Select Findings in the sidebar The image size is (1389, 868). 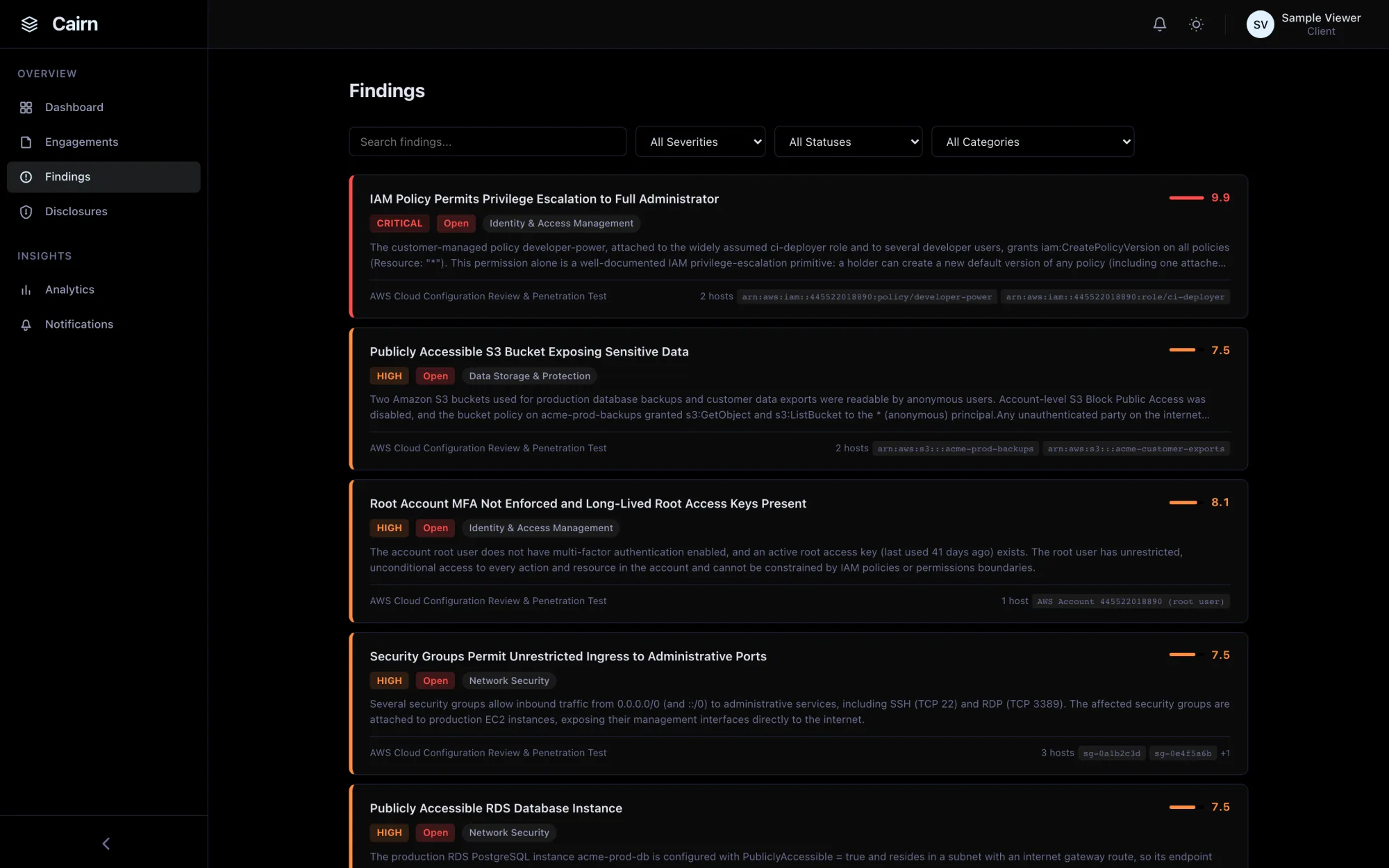[x=103, y=177]
